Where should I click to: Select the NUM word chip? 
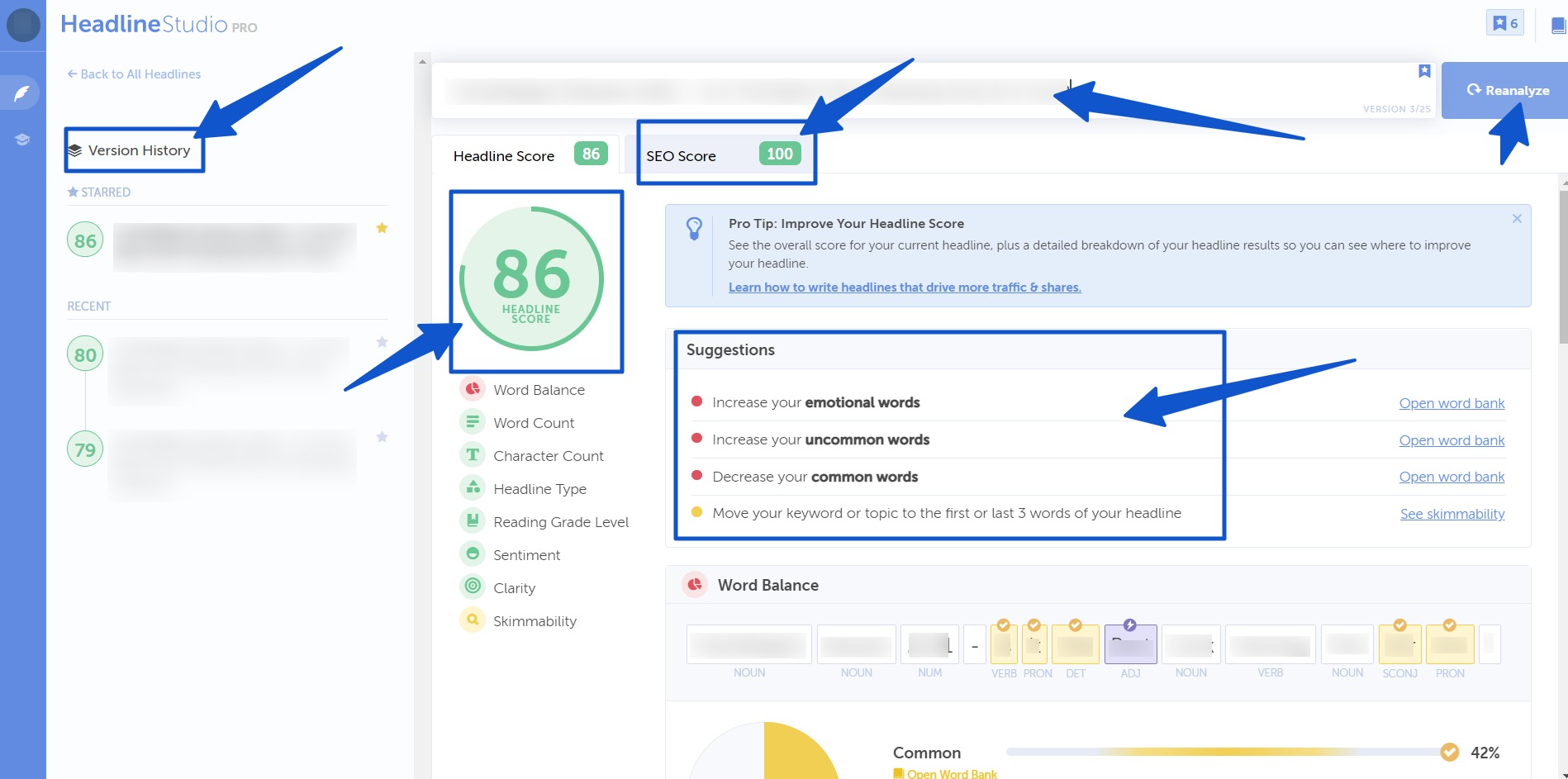pos(929,644)
